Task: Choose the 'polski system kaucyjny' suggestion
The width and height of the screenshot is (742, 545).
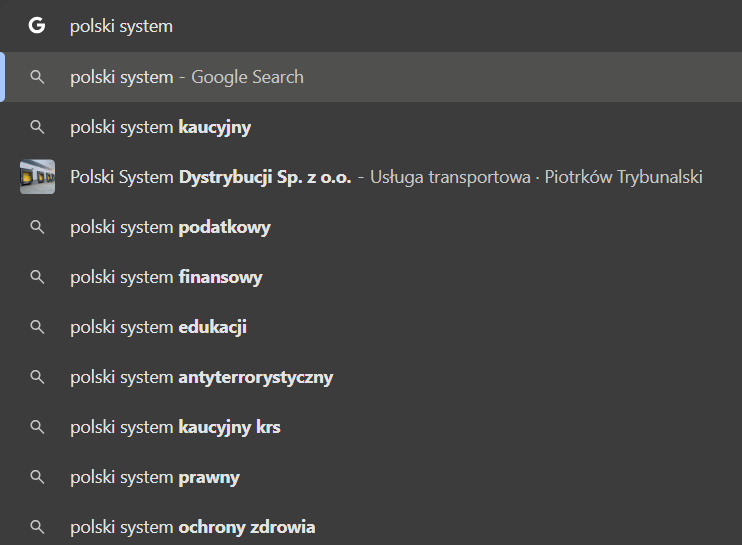Action: click(160, 127)
